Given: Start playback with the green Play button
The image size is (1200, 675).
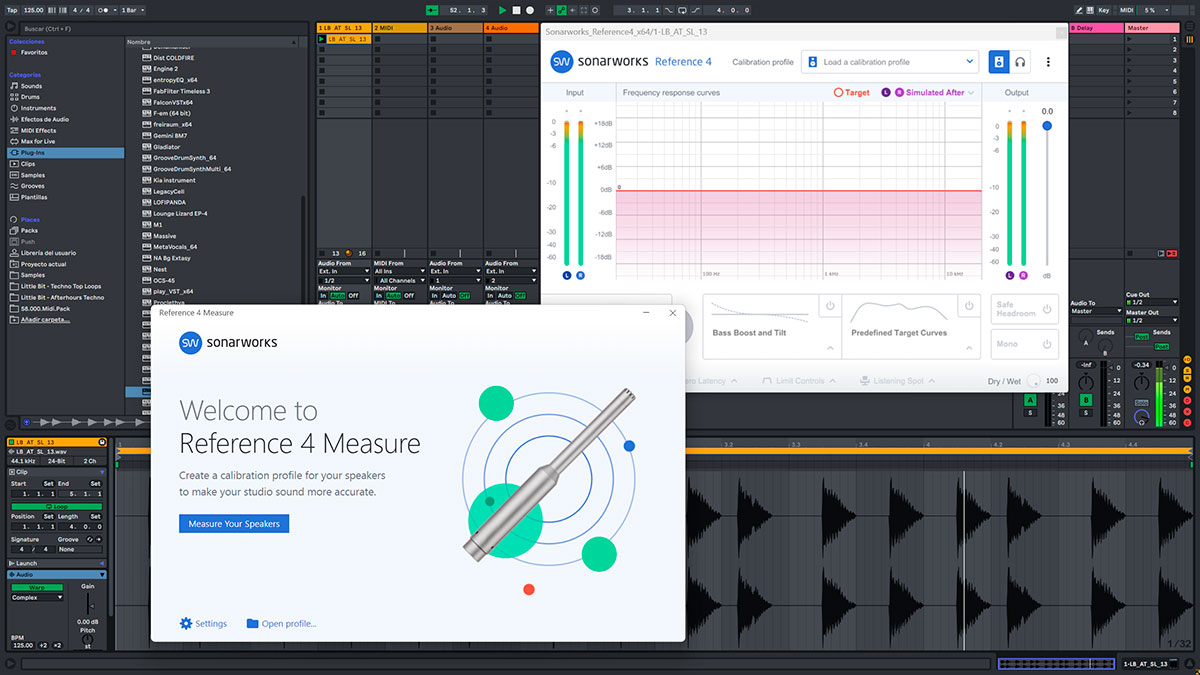Looking at the screenshot, I should pyautogui.click(x=503, y=9).
